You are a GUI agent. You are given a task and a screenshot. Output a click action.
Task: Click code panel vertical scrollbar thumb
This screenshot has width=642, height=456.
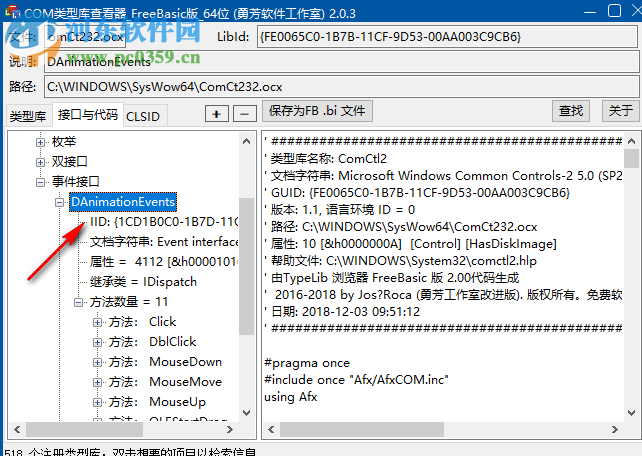coord(631,158)
